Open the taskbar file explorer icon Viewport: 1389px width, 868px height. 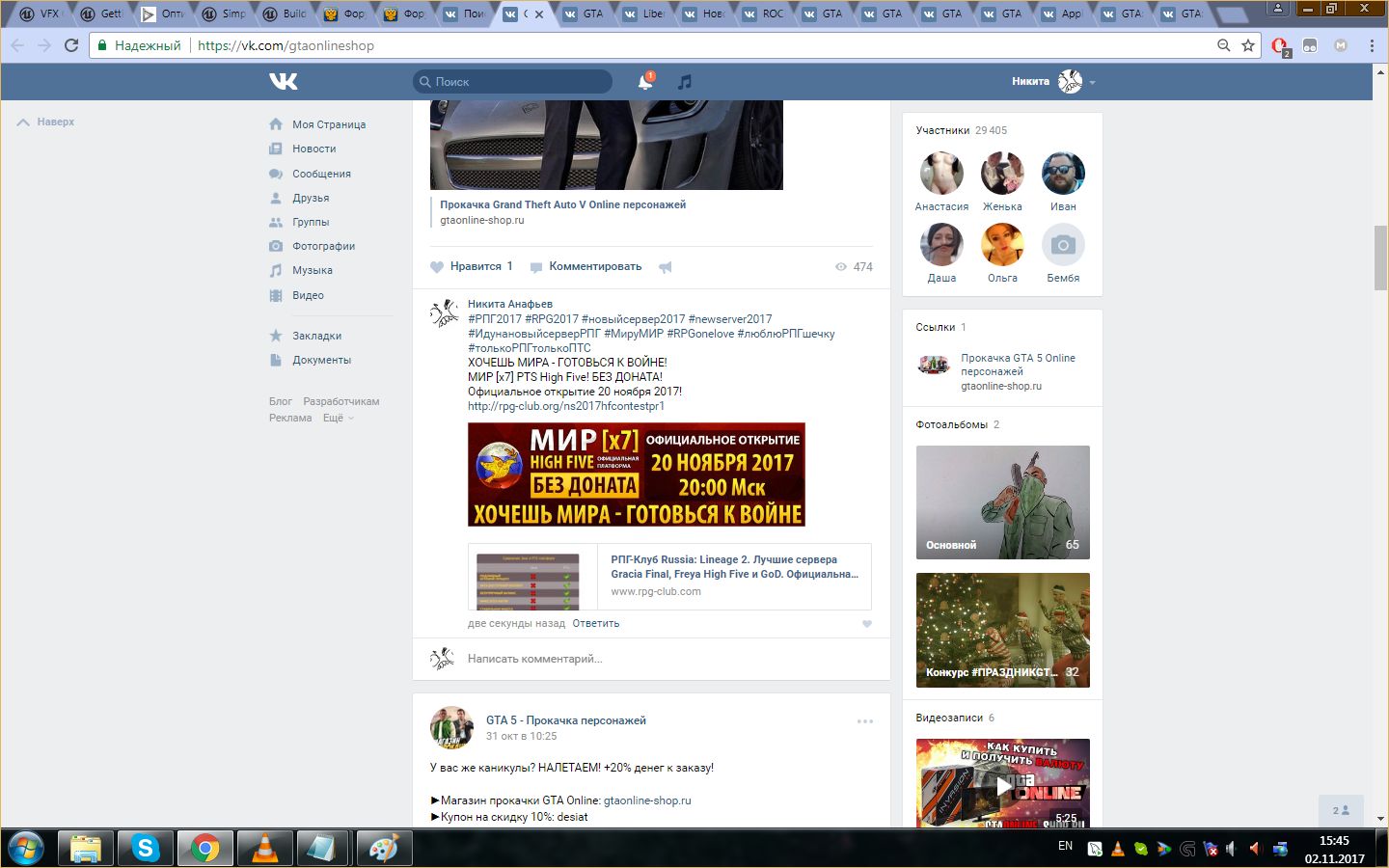tap(86, 848)
